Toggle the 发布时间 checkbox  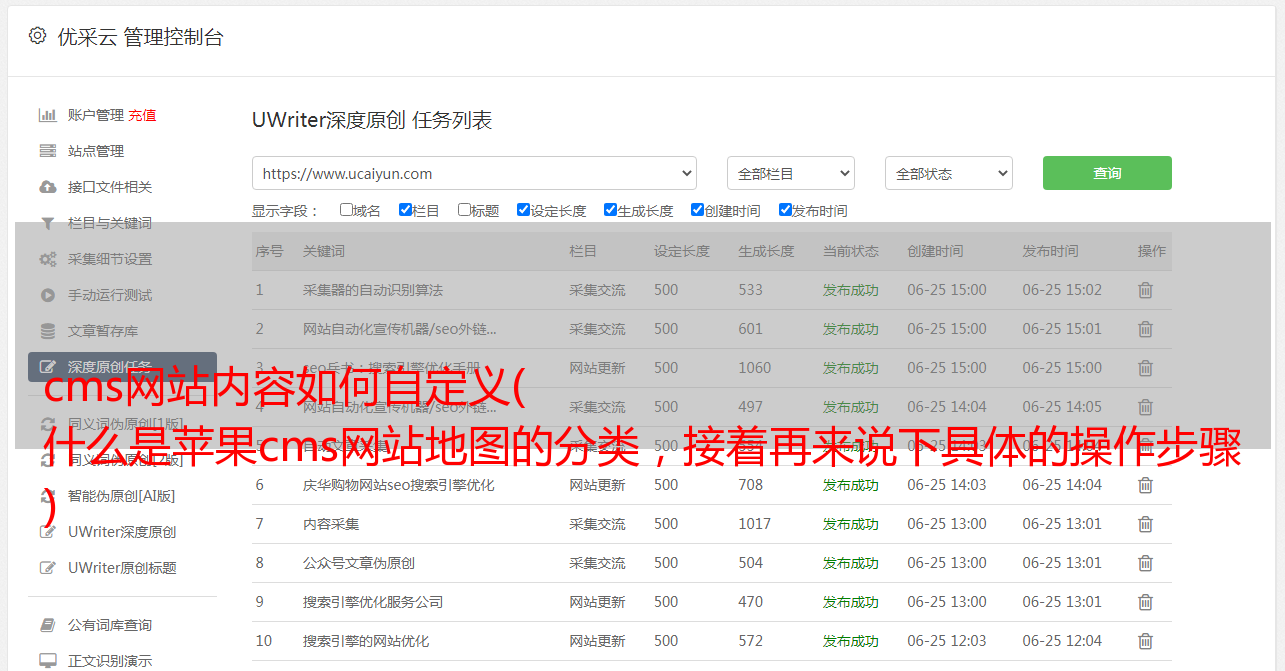tap(785, 210)
